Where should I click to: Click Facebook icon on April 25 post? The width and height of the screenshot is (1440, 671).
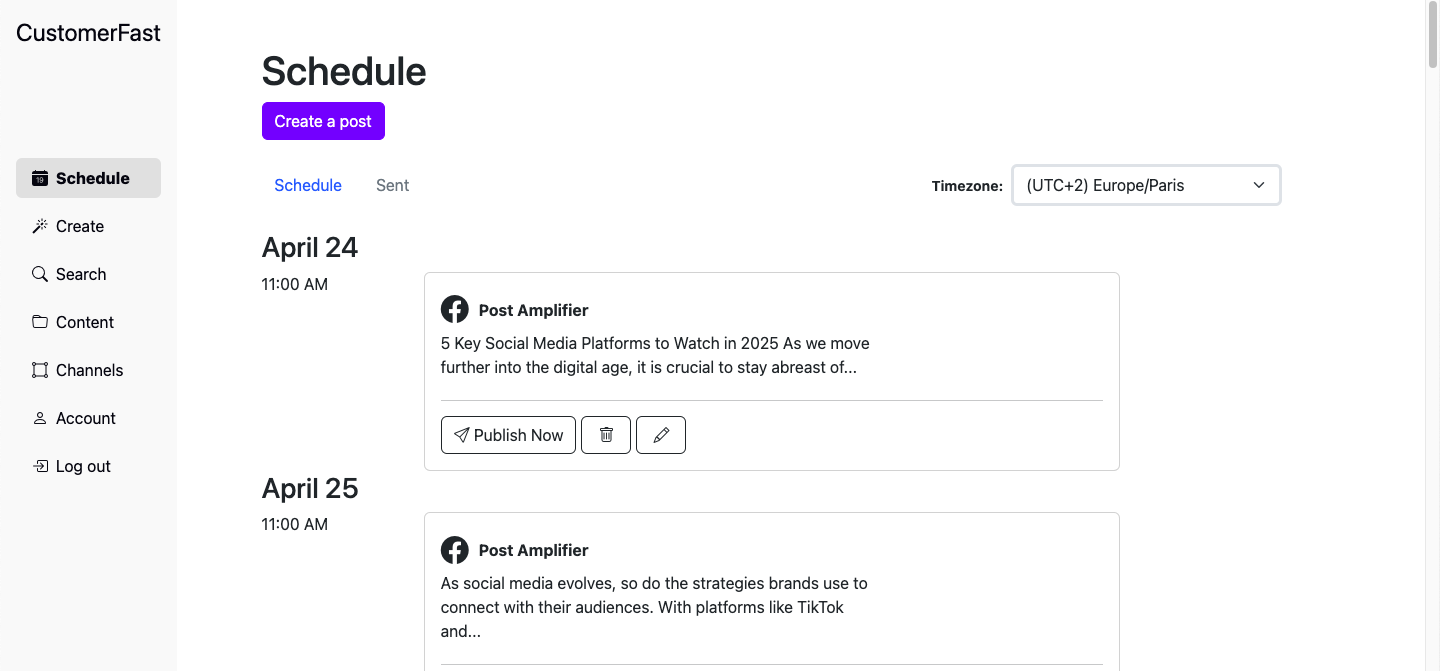455,550
